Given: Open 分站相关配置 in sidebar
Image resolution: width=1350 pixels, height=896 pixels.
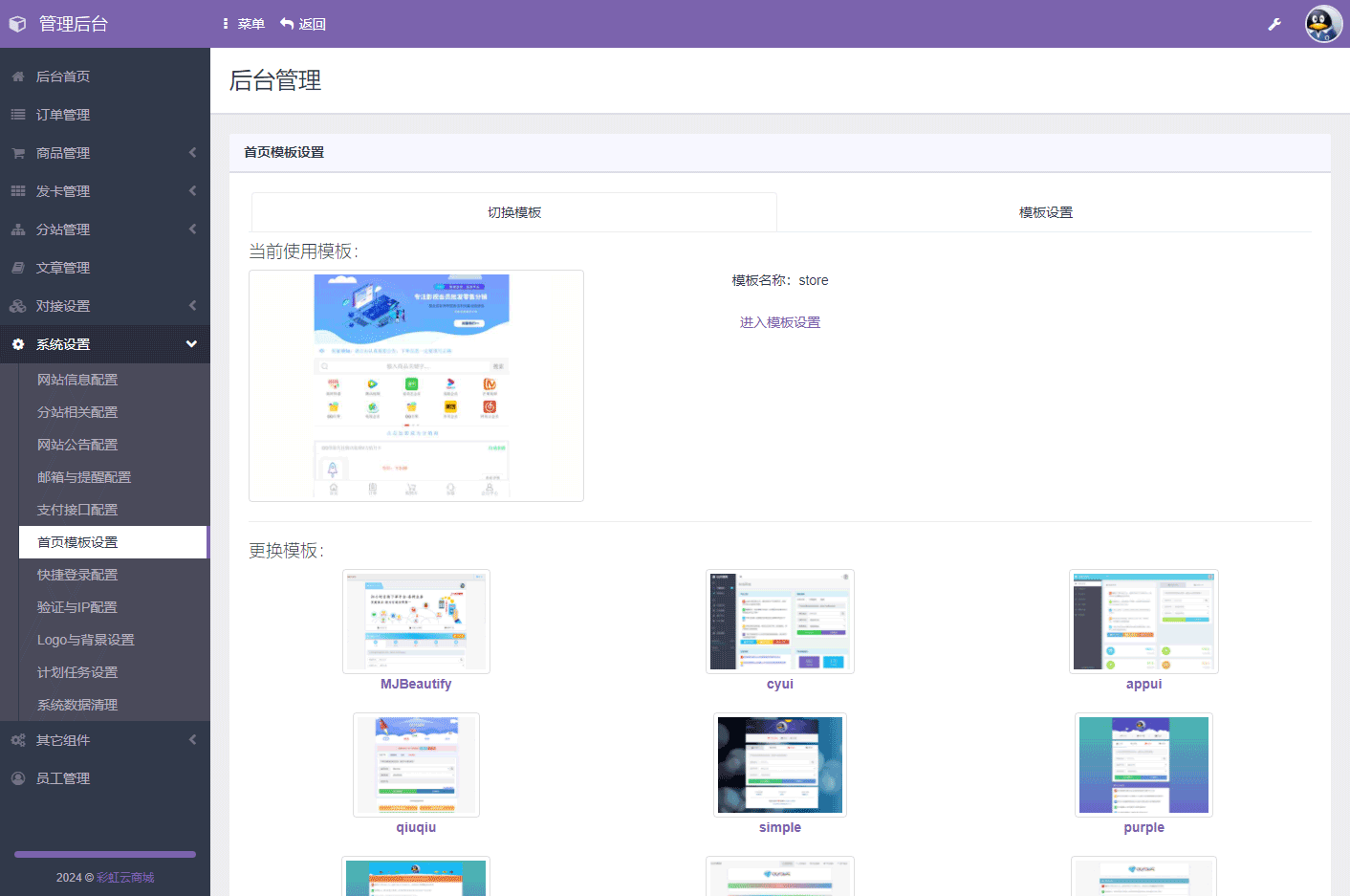Looking at the screenshot, I should (x=113, y=412).
